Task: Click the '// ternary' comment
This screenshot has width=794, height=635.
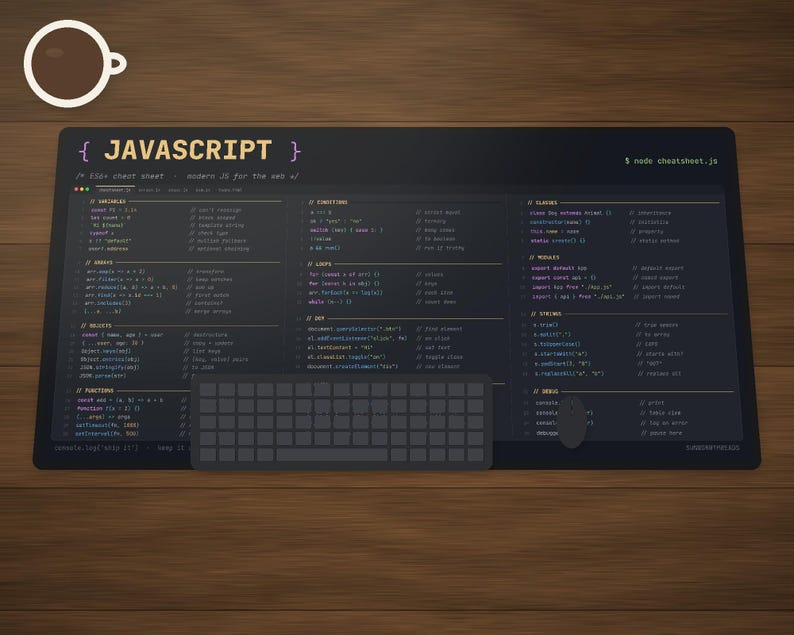Action: (430, 221)
